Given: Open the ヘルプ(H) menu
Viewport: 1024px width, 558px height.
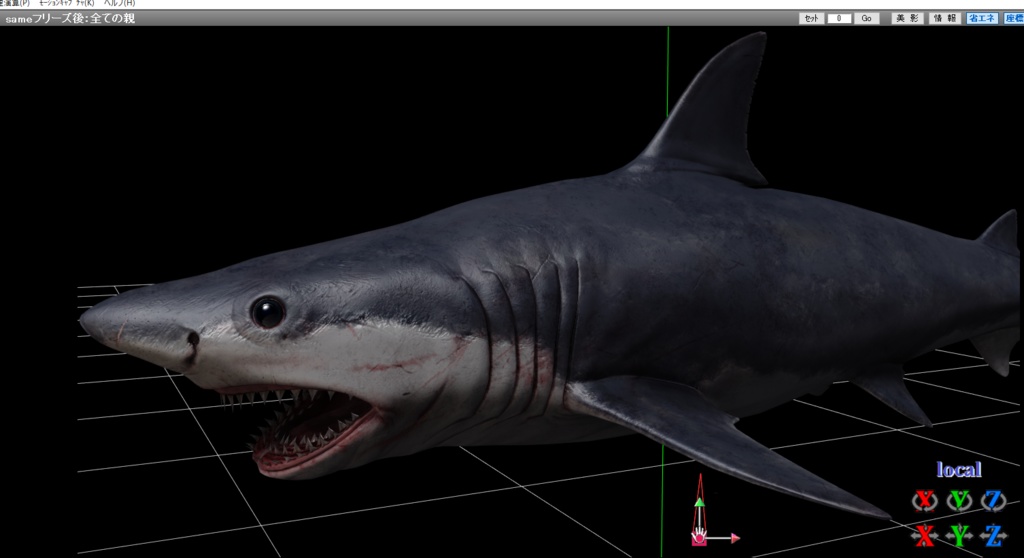Looking at the screenshot, I should [119, 3].
